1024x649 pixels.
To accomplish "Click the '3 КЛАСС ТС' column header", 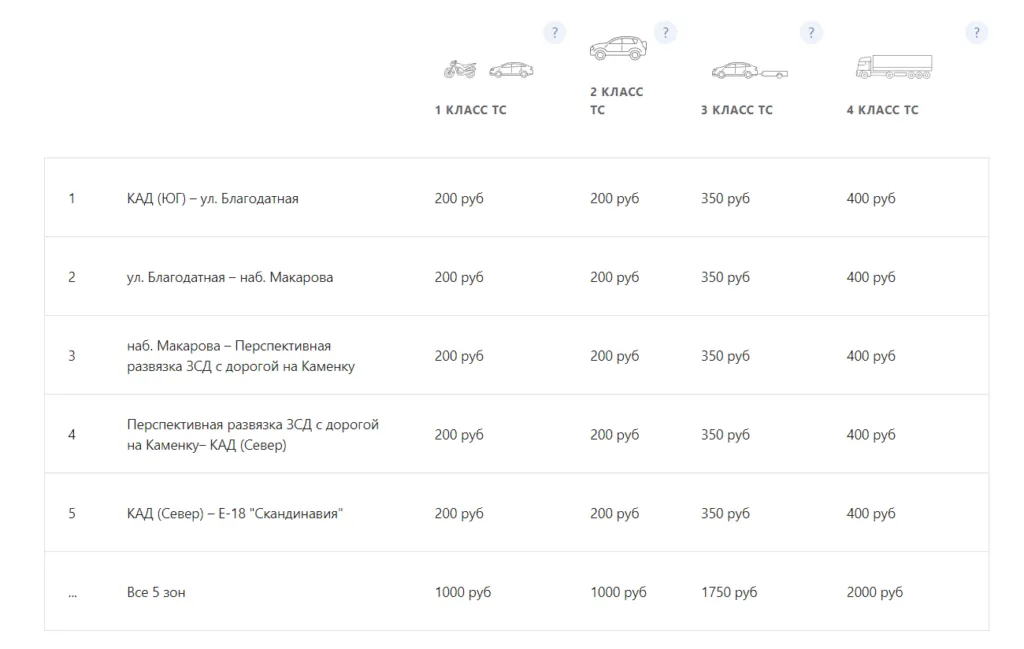I will [x=736, y=110].
